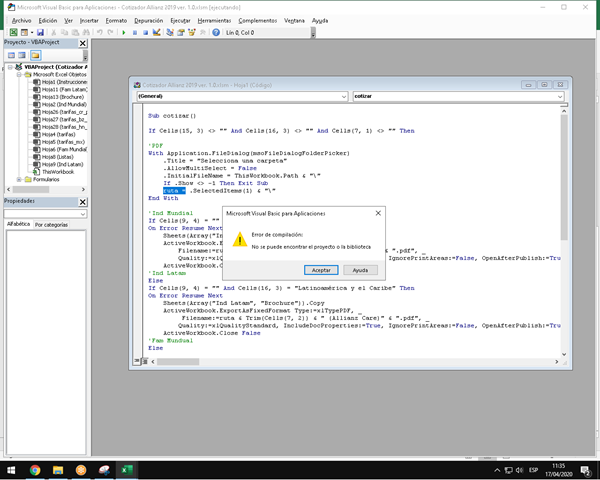Open the Depuración menu
The height and width of the screenshot is (480, 600).
tap(148, 20)
